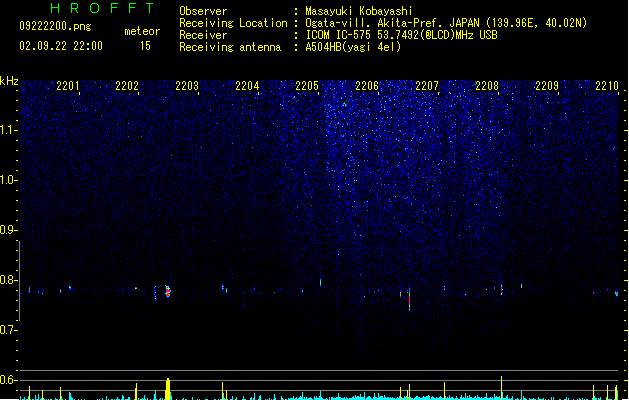Click the date stamp 02.09.22 22:00
Viewport: 629px width, 400px height.
[x=61, y=46]
